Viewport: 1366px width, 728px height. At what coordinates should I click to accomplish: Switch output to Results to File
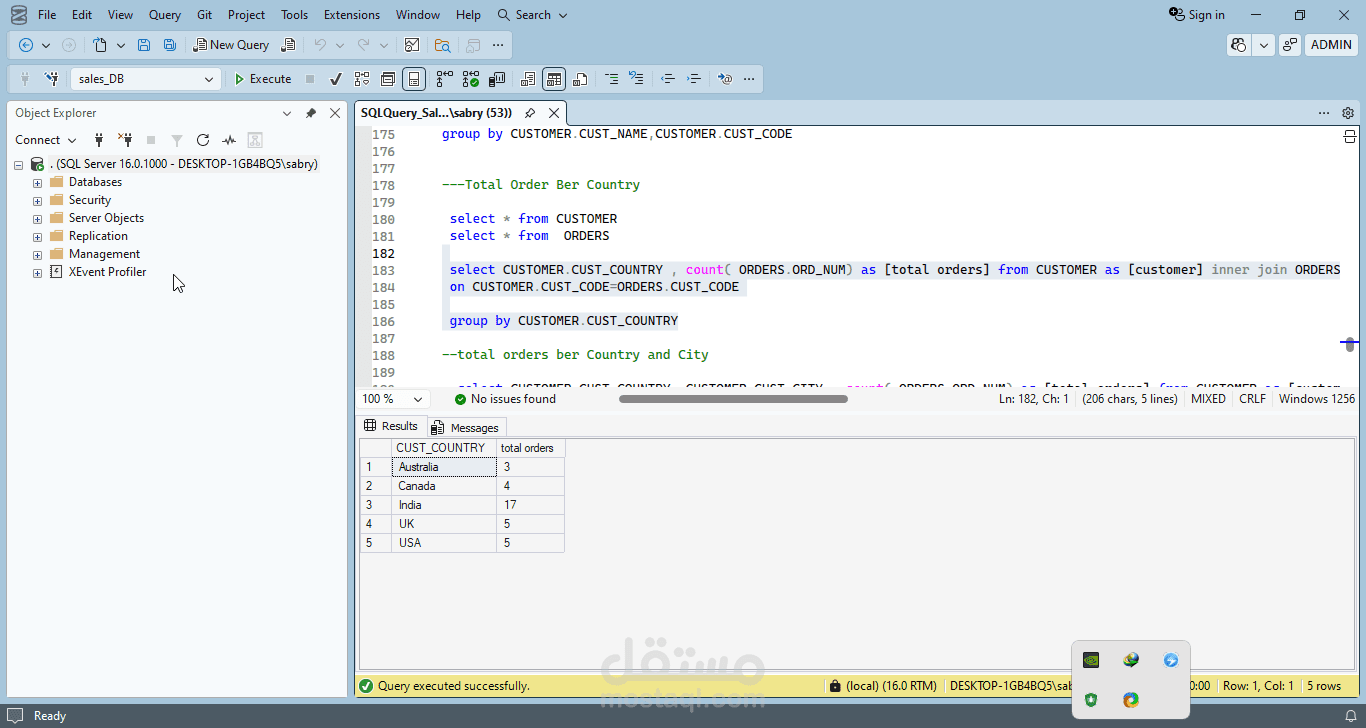pos(580,79)
